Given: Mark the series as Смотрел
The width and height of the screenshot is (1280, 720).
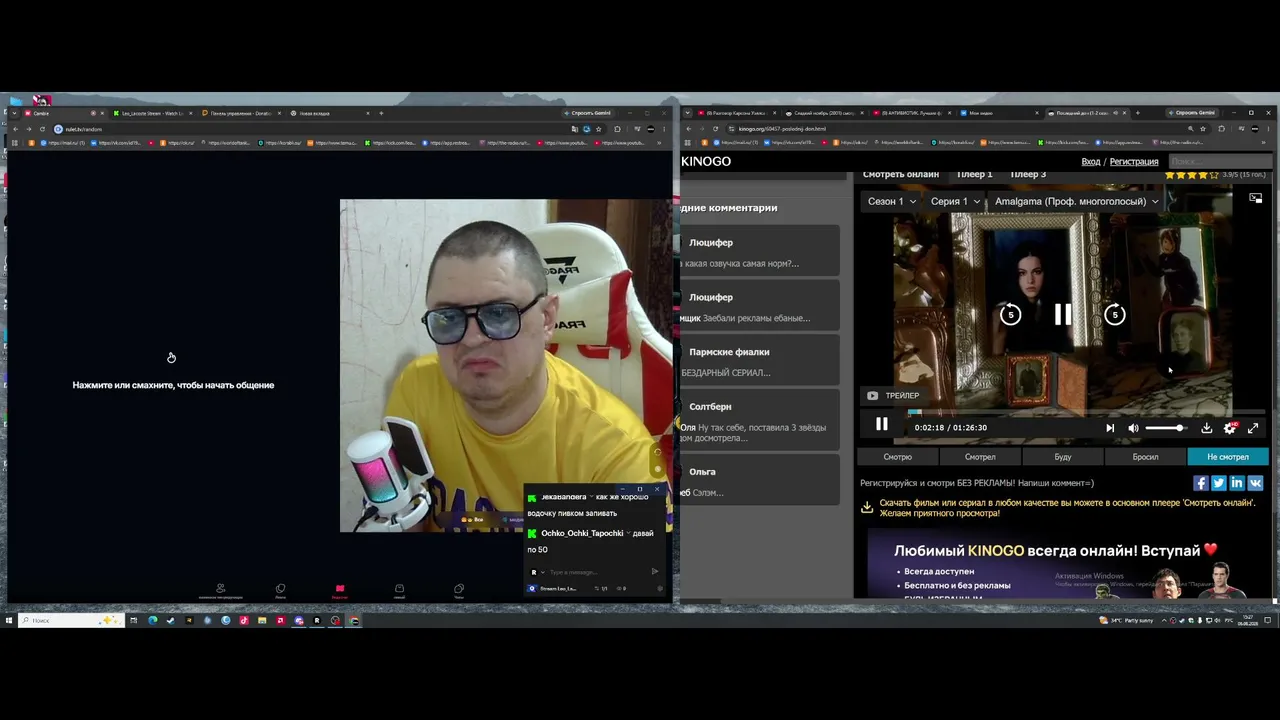Looking at the screenshot, I should tap(980, 457).
